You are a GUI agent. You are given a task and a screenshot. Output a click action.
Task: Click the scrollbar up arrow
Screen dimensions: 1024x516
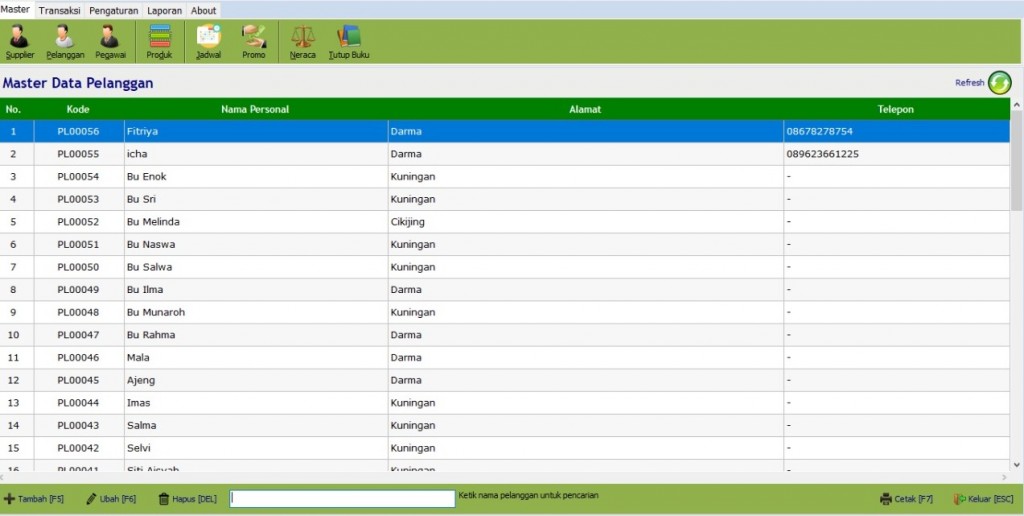pos(1017,105)
